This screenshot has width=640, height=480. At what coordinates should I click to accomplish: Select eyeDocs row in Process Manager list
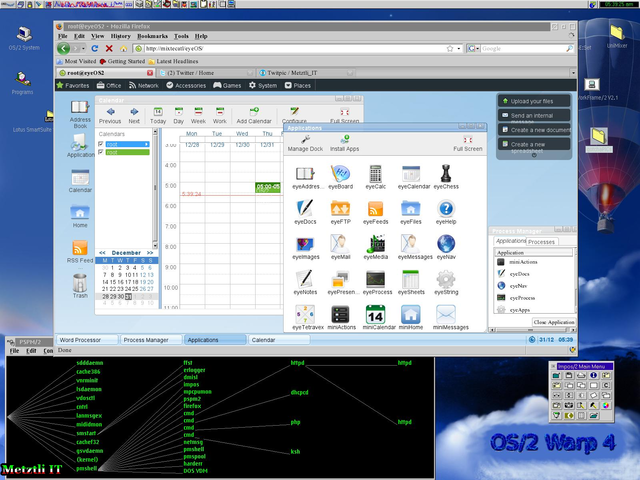point(533,274)
